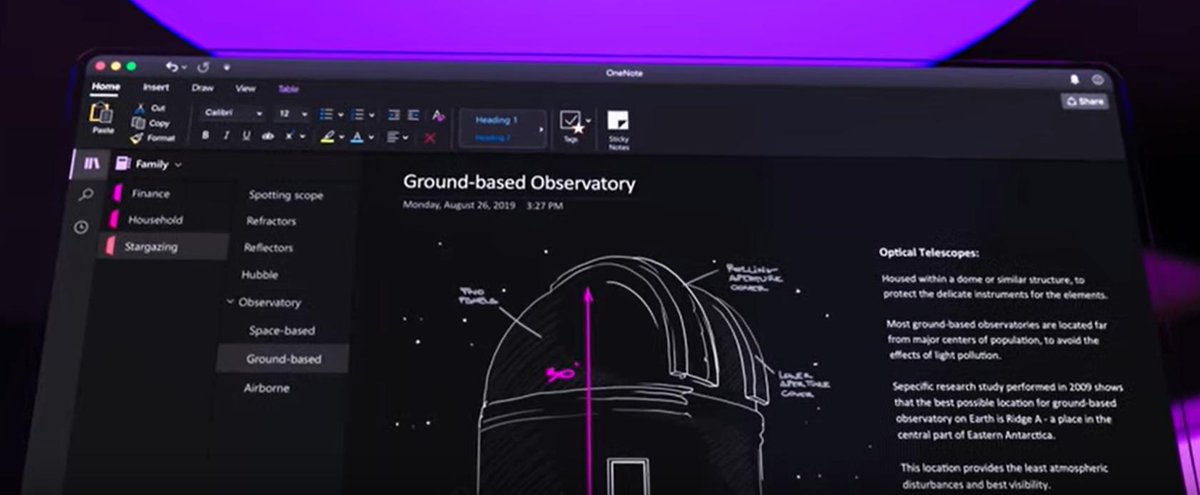
Task: Select the Stargazing section
Action: click(162, 245)
